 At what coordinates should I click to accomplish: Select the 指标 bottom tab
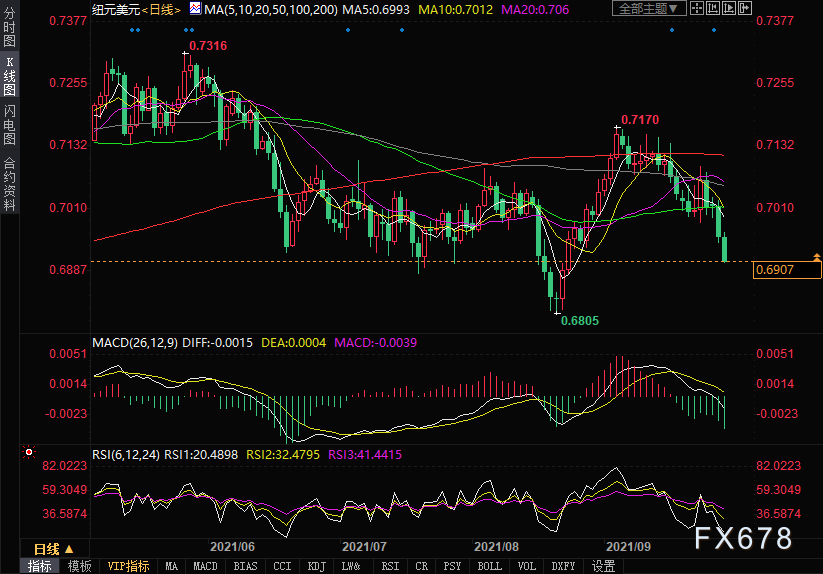pos(40,566)
